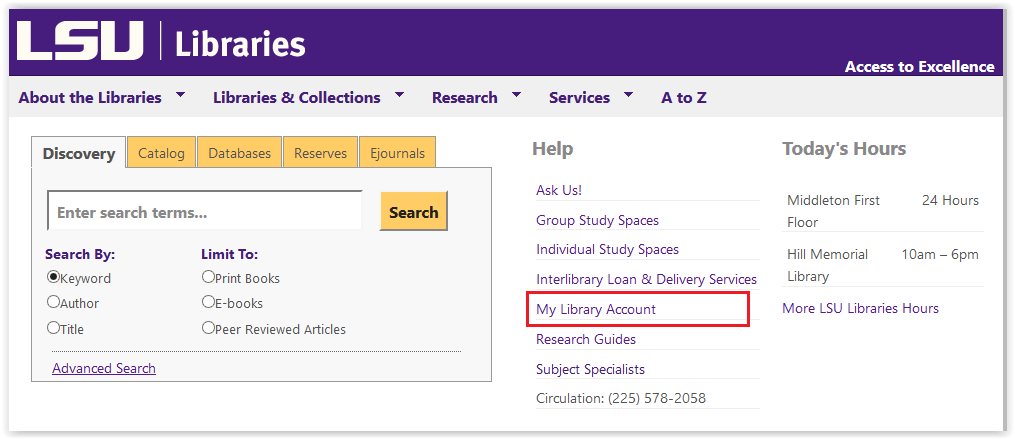
Task: Open the Libraries home title link
Action: coord(240,44)
